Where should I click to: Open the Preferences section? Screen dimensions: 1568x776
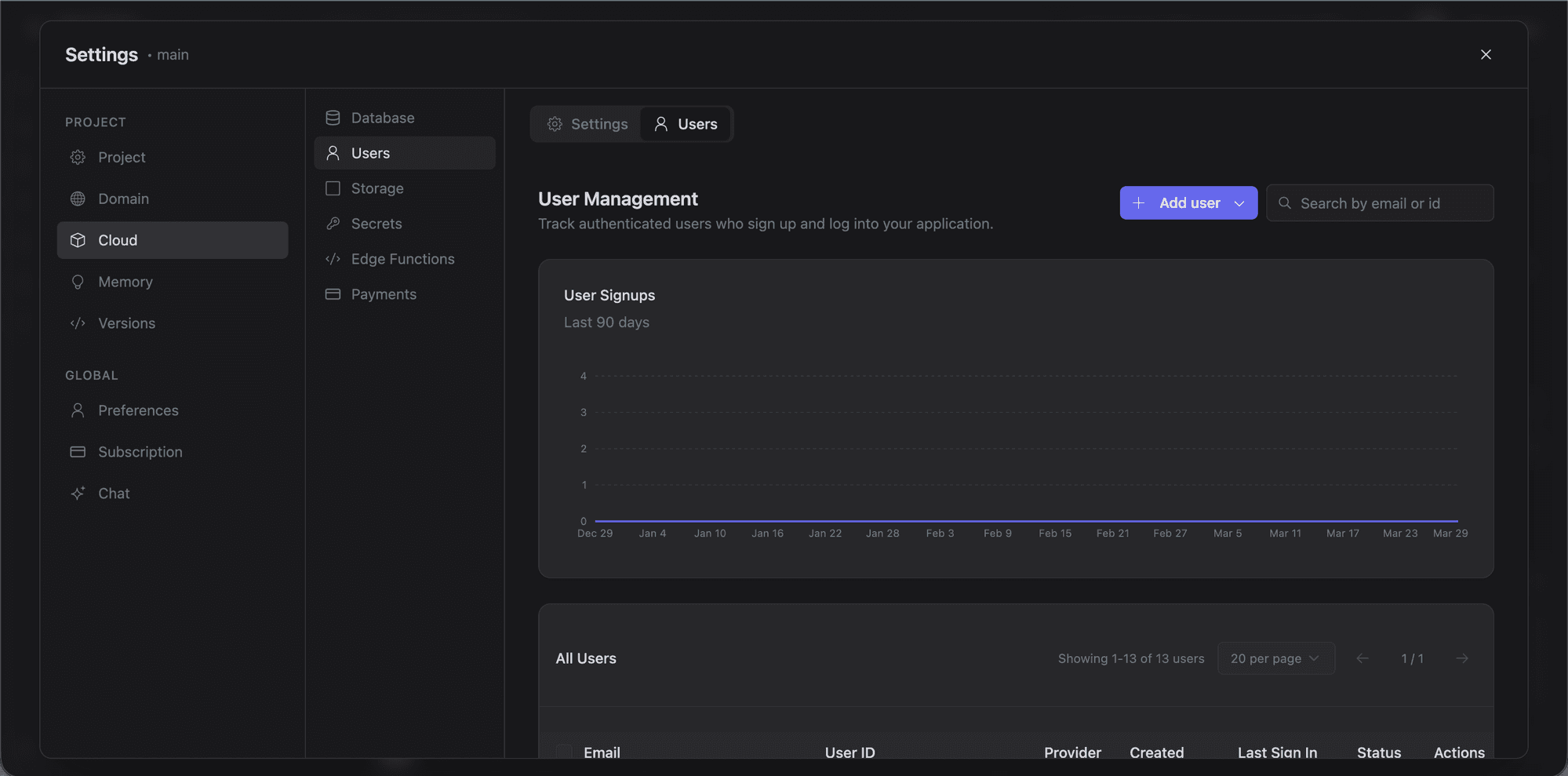(173, 410)
